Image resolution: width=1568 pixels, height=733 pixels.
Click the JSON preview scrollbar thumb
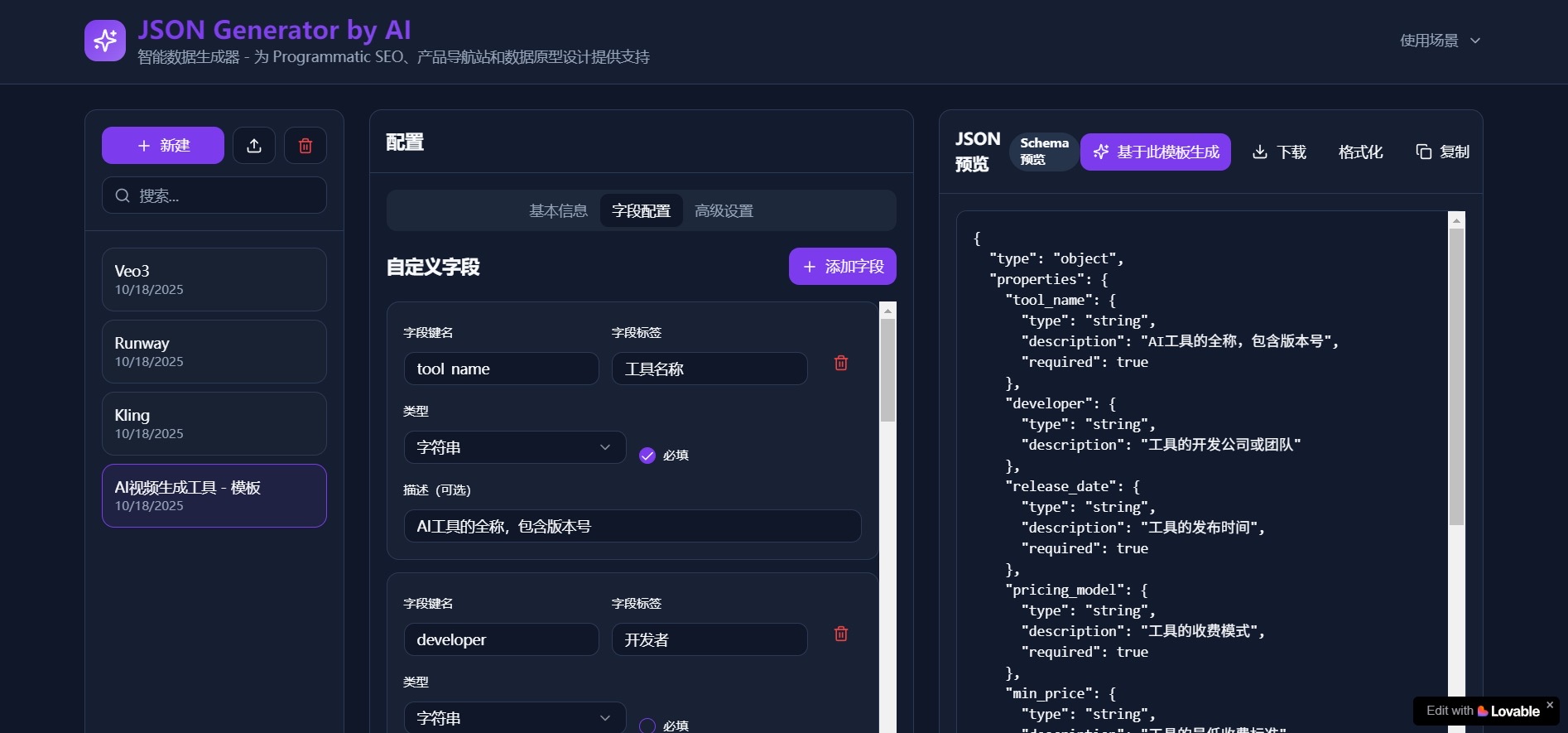pyautogui.click(x=1457, y=377)
